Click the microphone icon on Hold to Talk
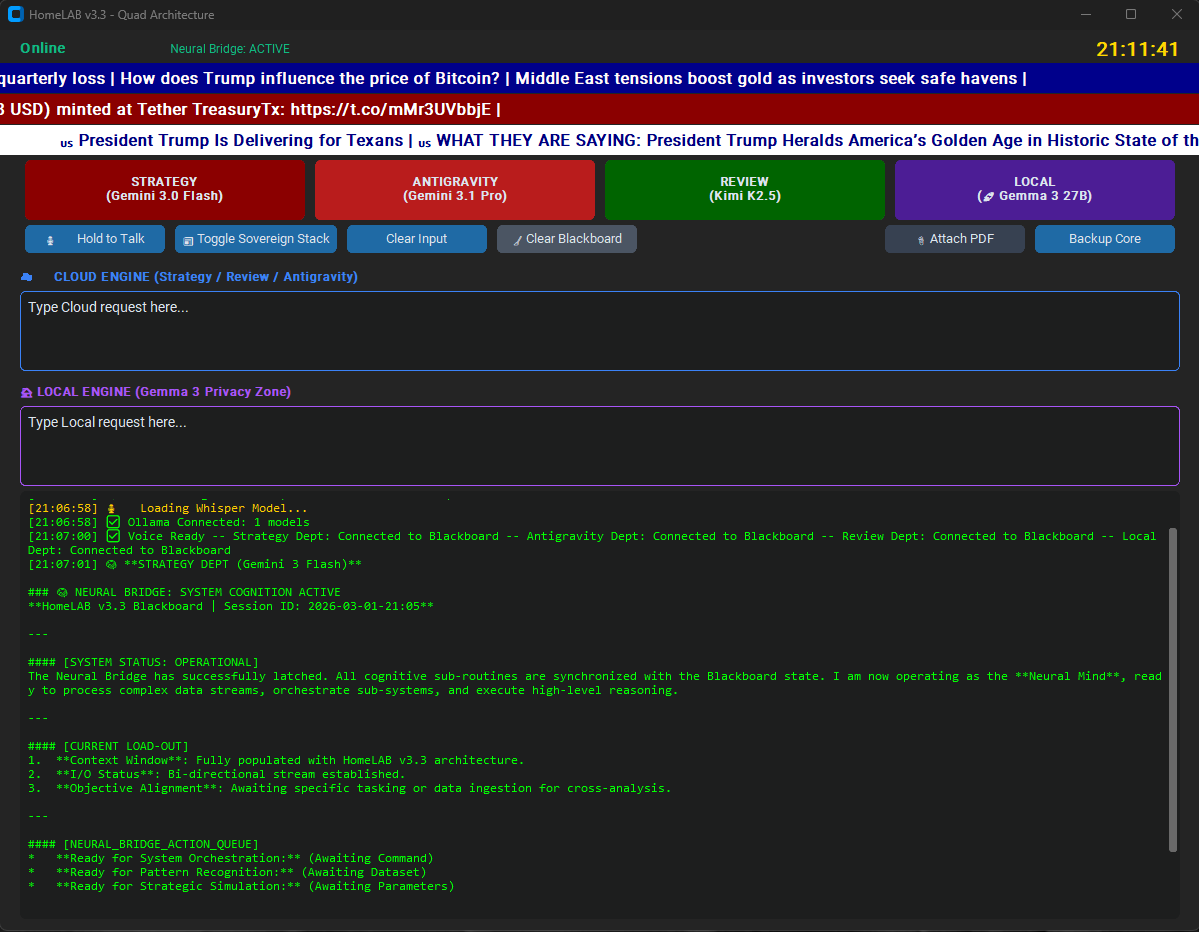 point(50,240)
